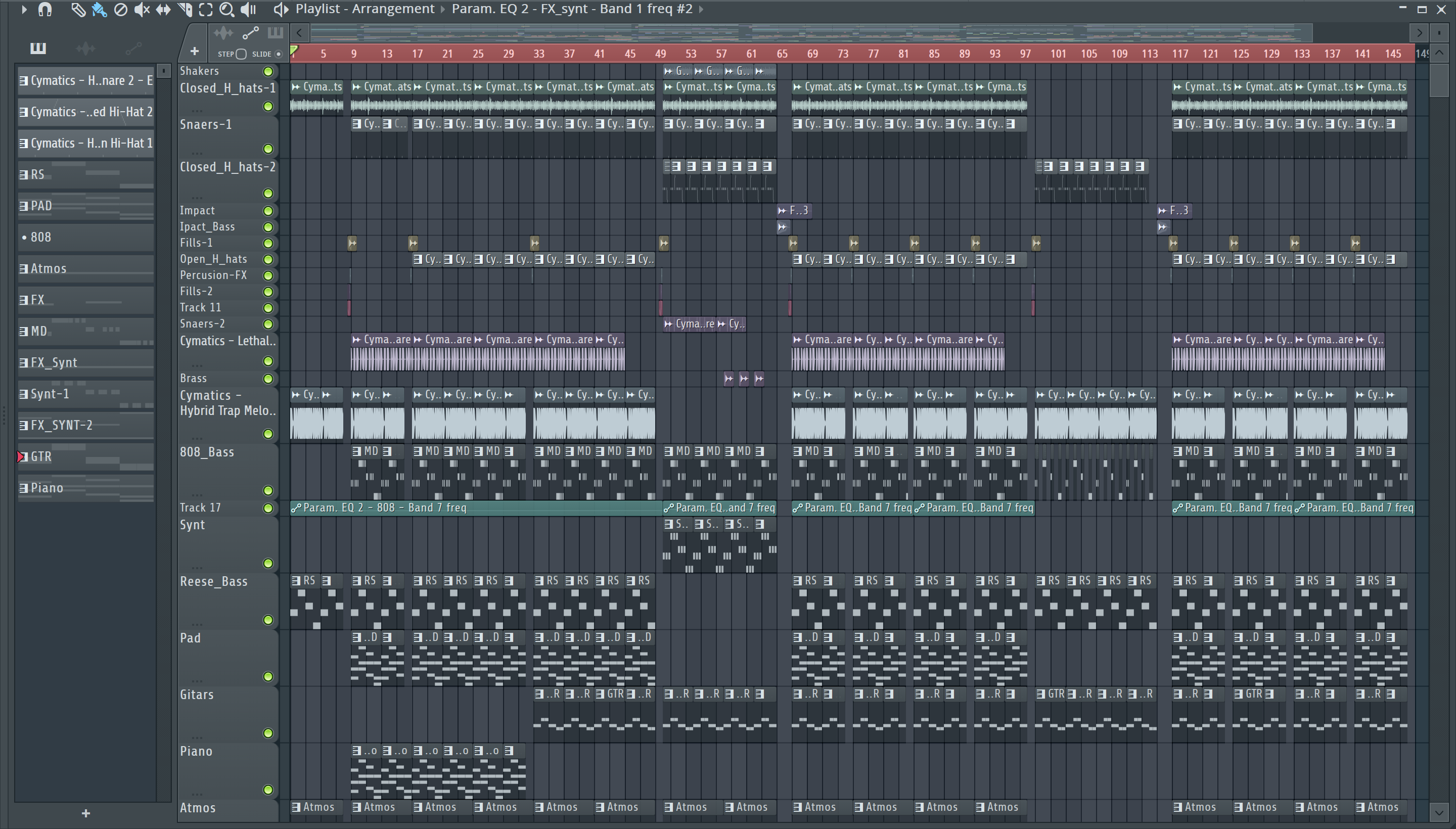
Task: Click the vertical scrollbar down arrow
Action: [1439, 812]
